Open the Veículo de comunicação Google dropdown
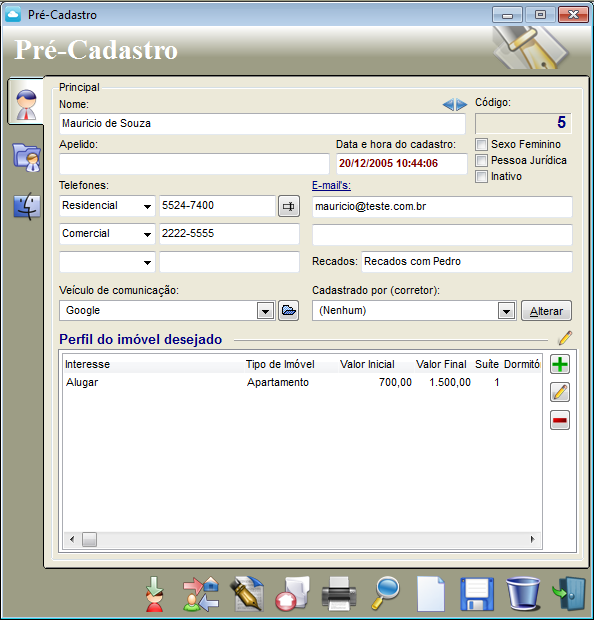This screenshot has width=594, height=620. (265, 311)
